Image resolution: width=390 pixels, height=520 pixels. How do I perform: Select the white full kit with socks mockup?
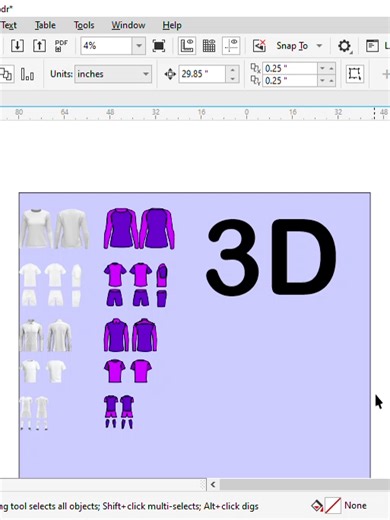[34, 413]
